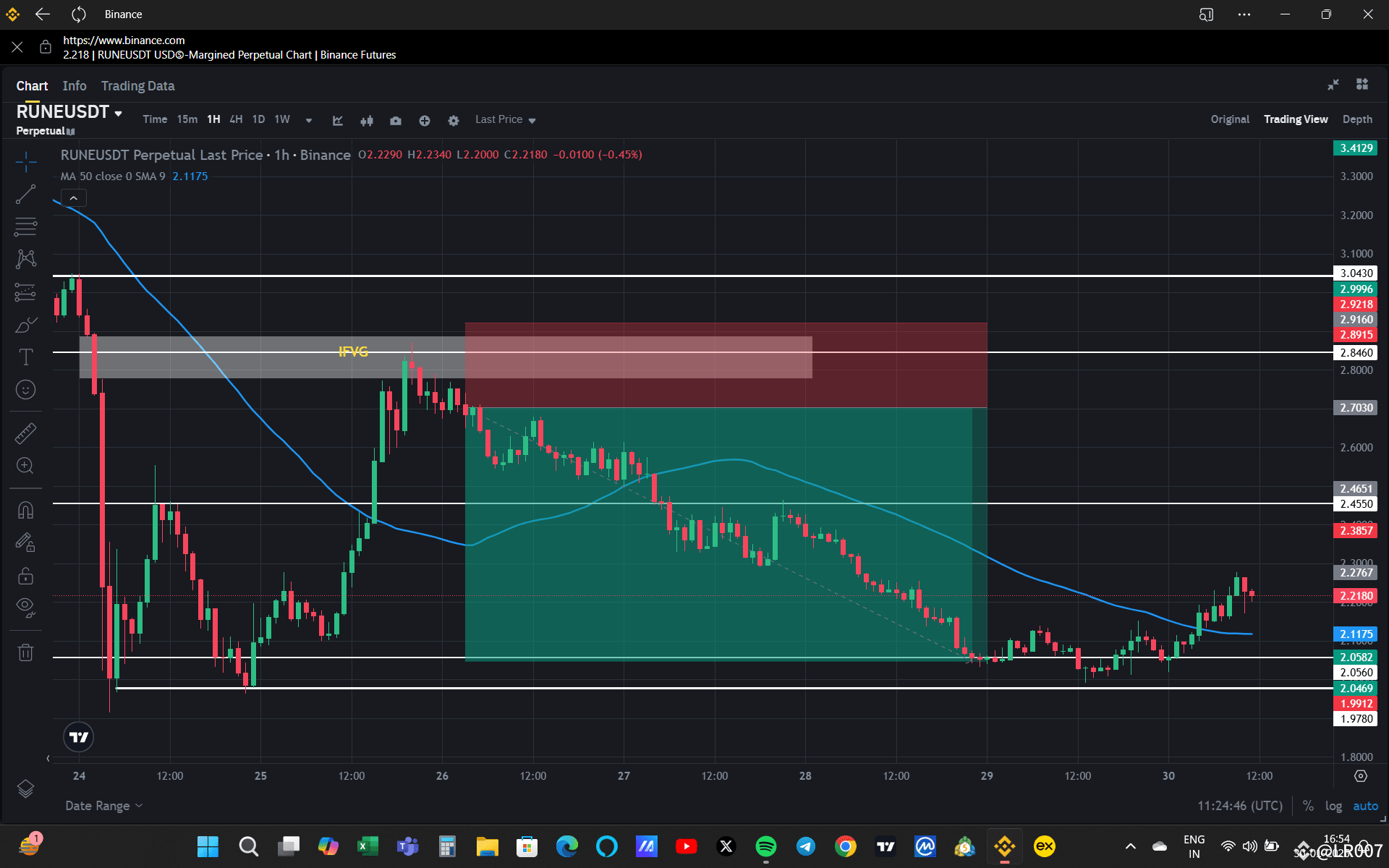Open Excel from the taskbar
The height and width of the screenshot is (868, 1389).
point(368,846)
